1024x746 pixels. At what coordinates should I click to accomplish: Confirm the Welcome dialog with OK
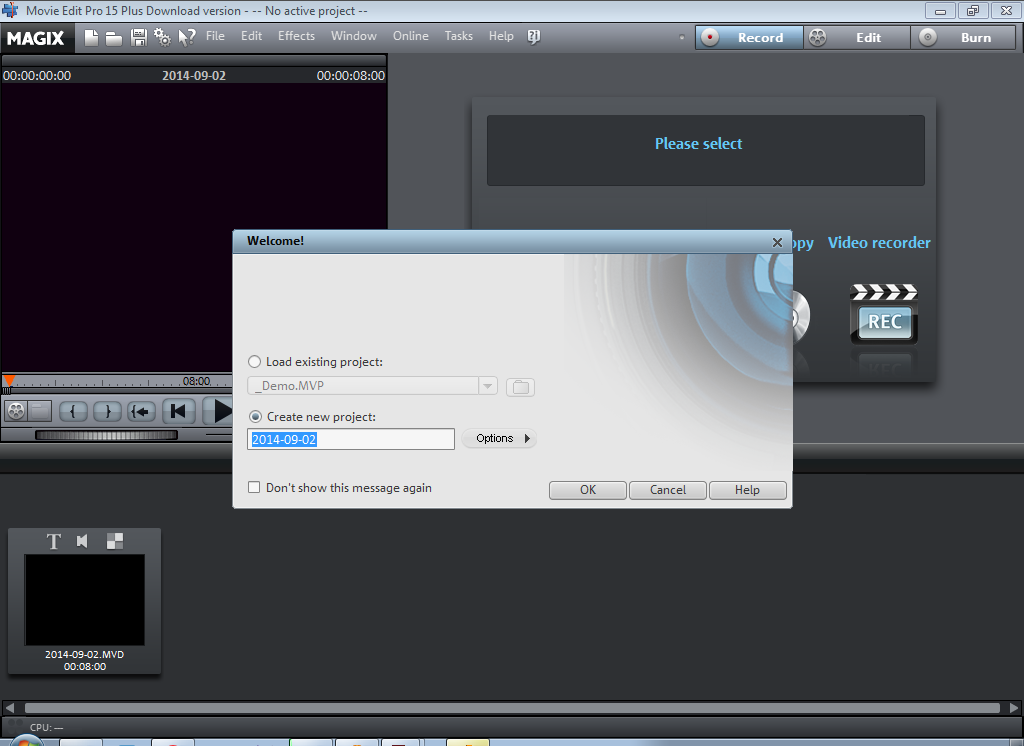point(587,490)
